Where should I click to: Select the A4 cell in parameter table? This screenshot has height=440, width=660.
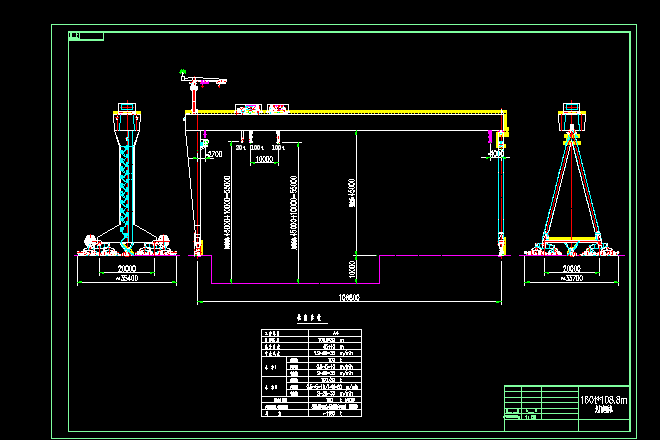[335, 333]
